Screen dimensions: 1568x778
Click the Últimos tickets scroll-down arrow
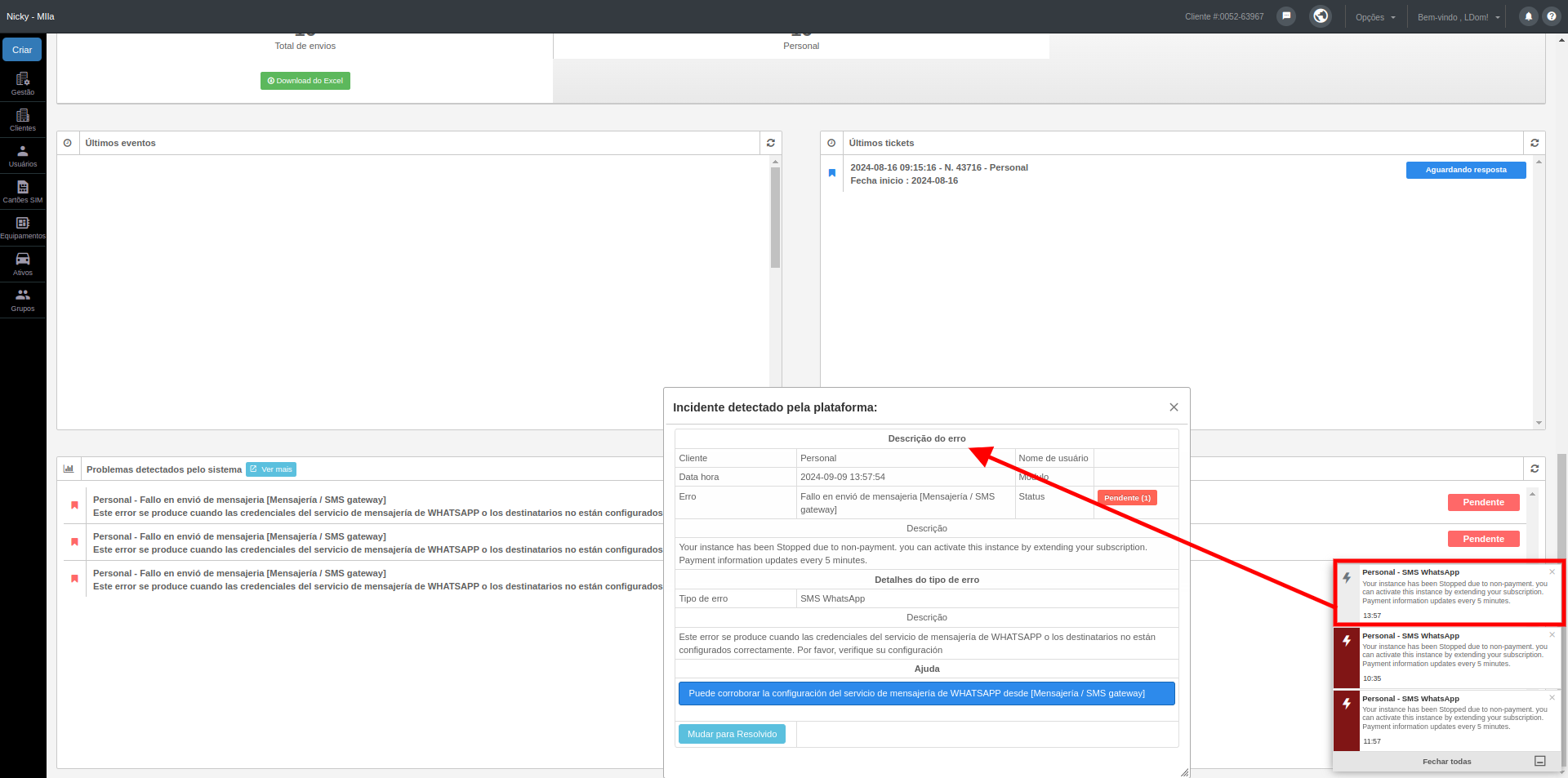tap(1539, 423)
